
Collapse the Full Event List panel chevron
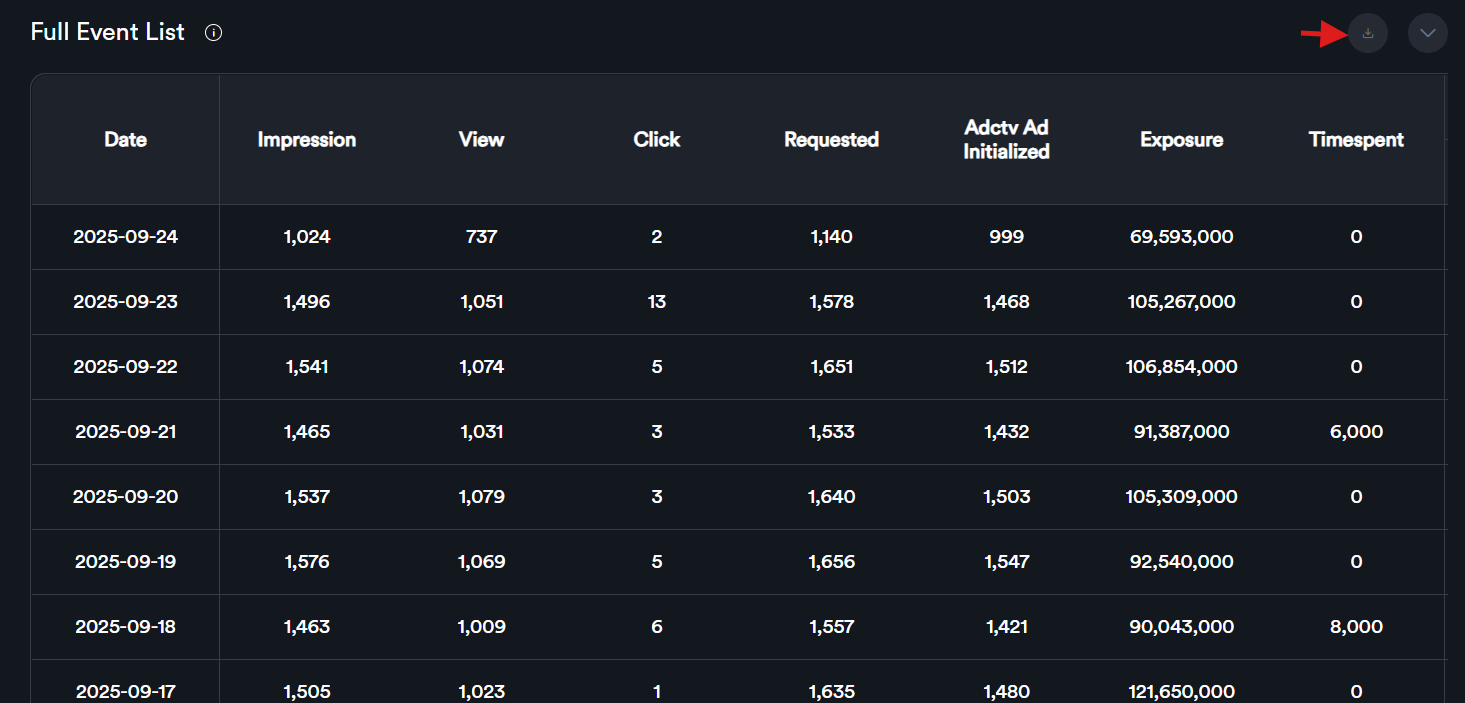1427,33
